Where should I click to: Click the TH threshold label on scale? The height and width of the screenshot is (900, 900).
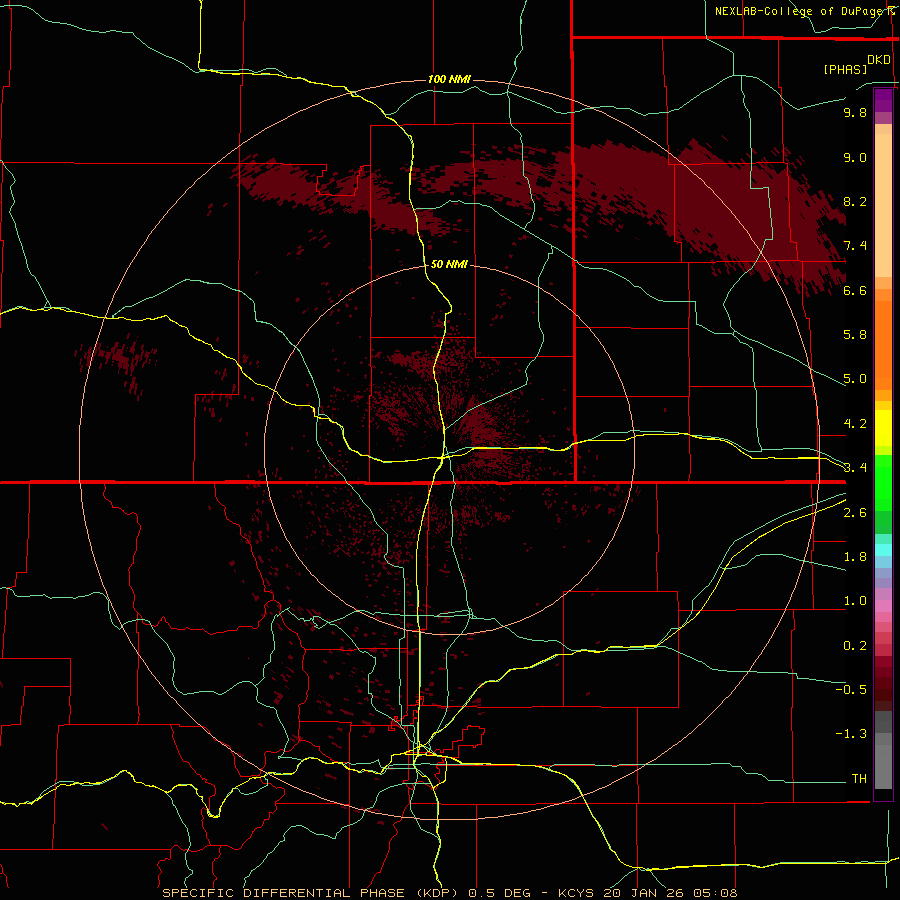click(x=859, y=779)
